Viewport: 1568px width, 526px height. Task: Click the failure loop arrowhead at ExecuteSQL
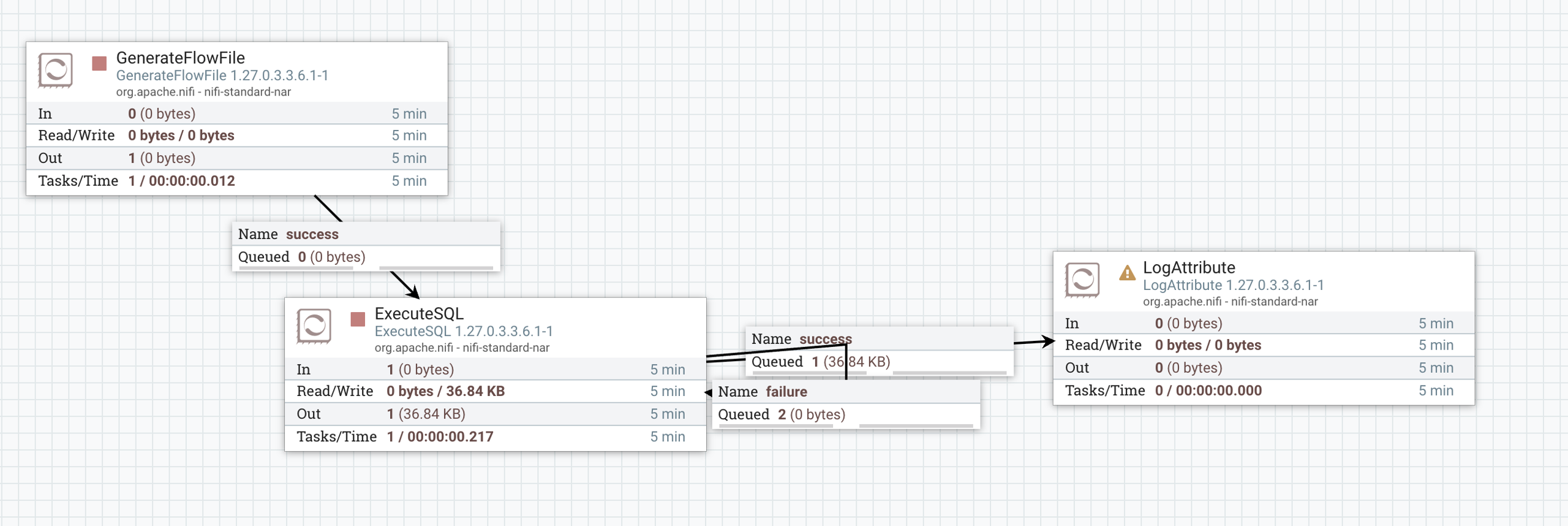[709, 392]
